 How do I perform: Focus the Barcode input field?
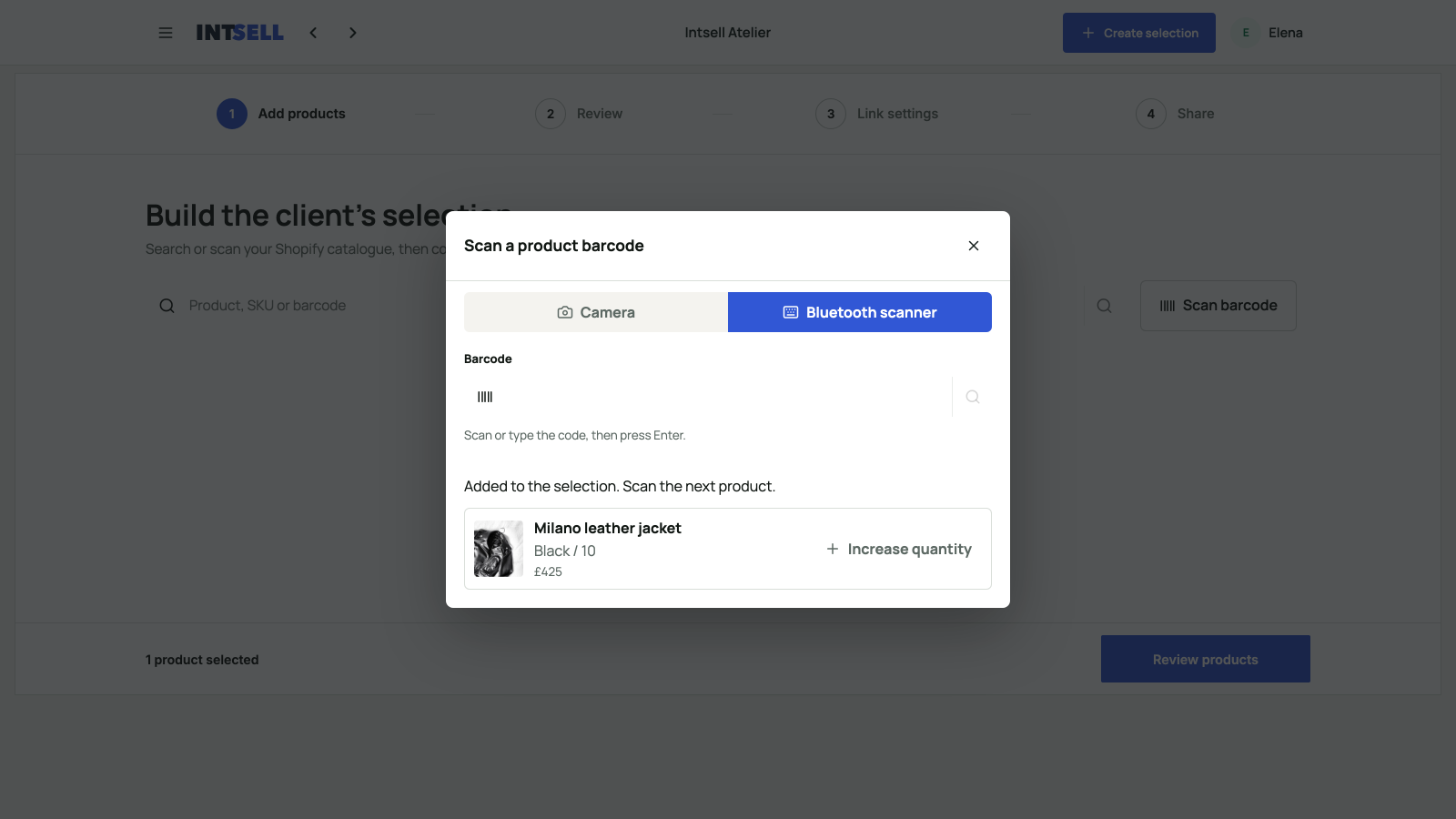708,397
